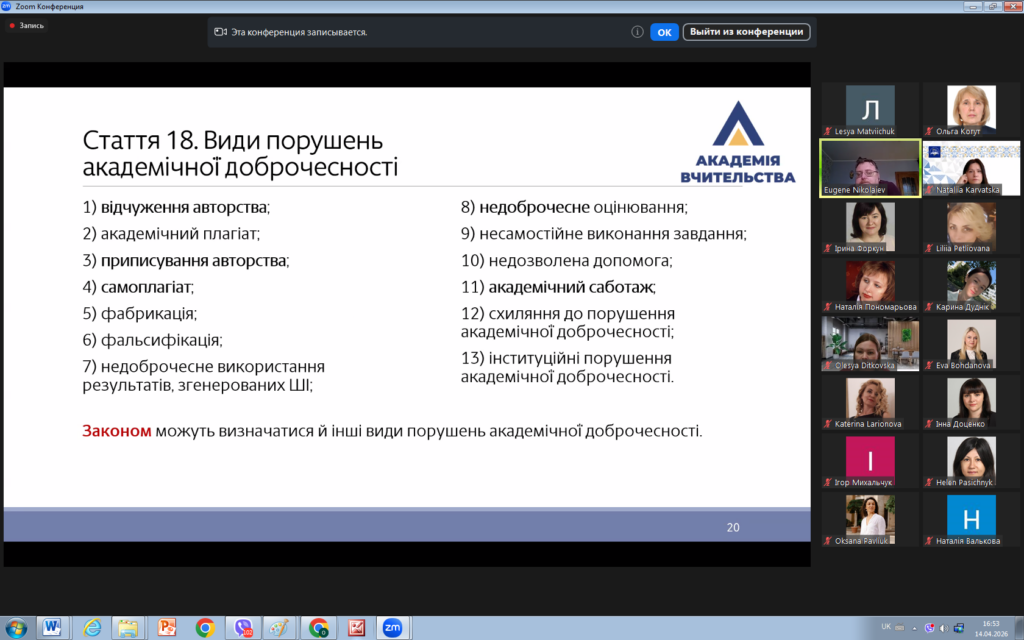Select Наталія Валькова's participant tile
The image size is (1024, 640).
(x=971, y=521)
